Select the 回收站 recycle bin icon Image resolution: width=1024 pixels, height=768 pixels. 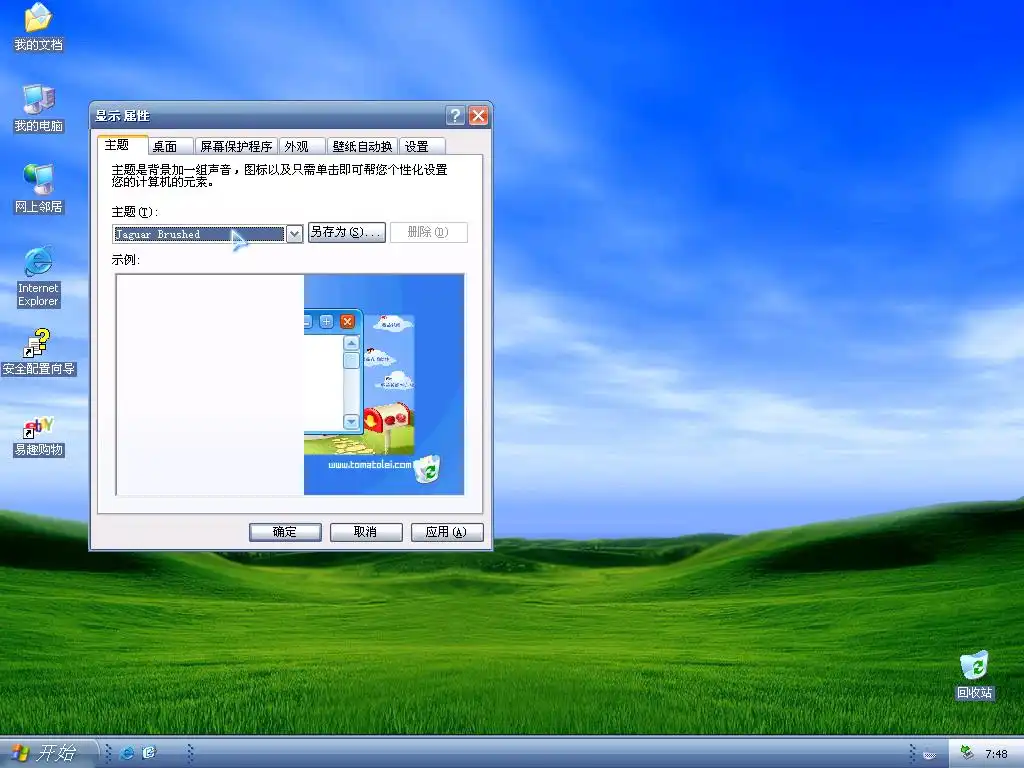pos(974,675)
